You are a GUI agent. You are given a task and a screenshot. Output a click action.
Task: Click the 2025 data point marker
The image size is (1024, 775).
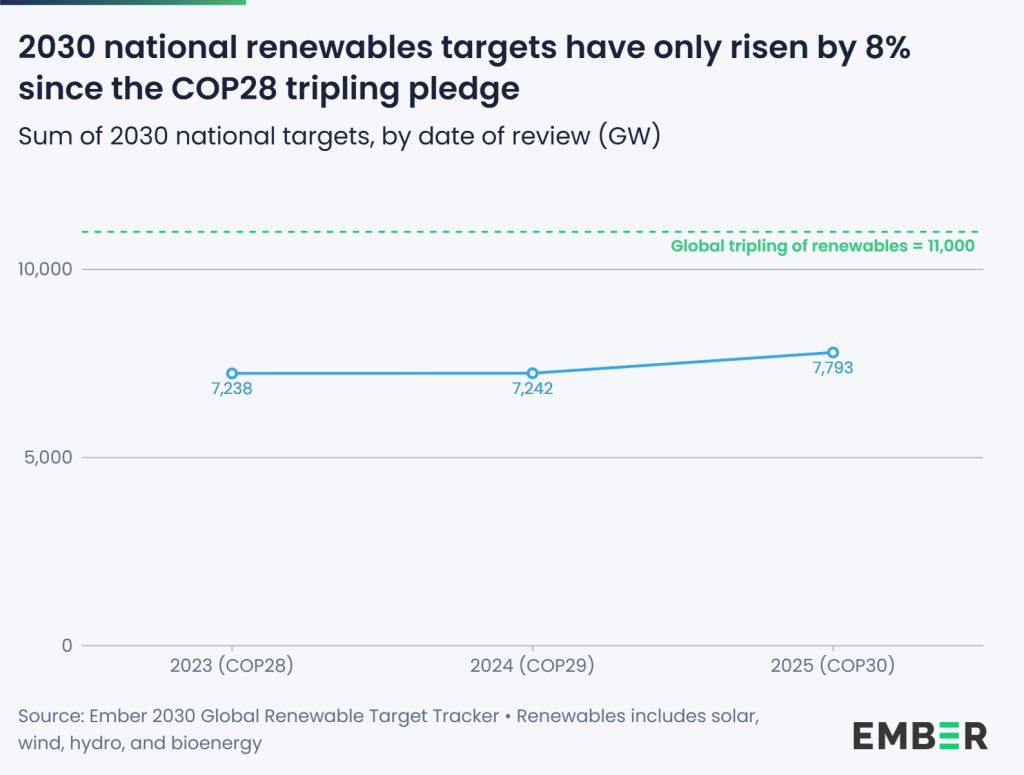click(832, 352)
